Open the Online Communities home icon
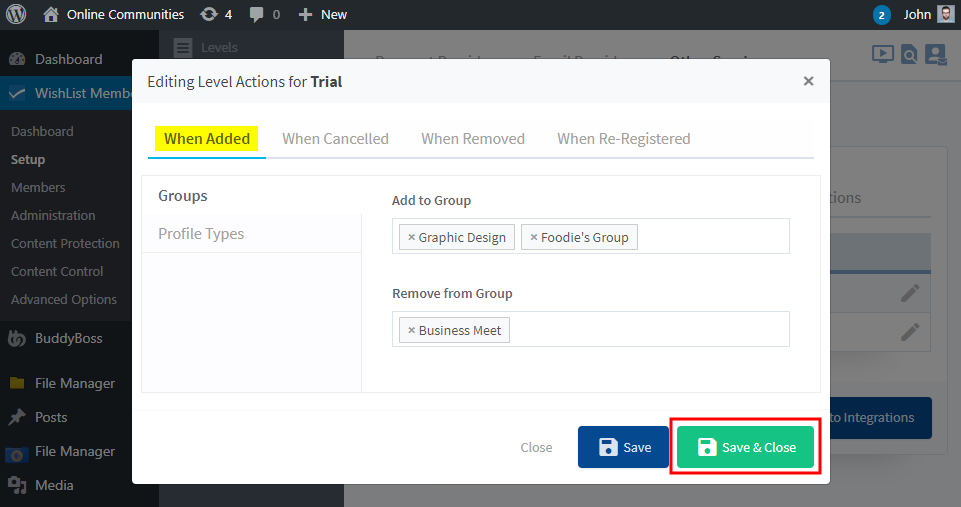The height and width of the screenshot is (507, 961). pyautogui.click(x=51, y=14)
